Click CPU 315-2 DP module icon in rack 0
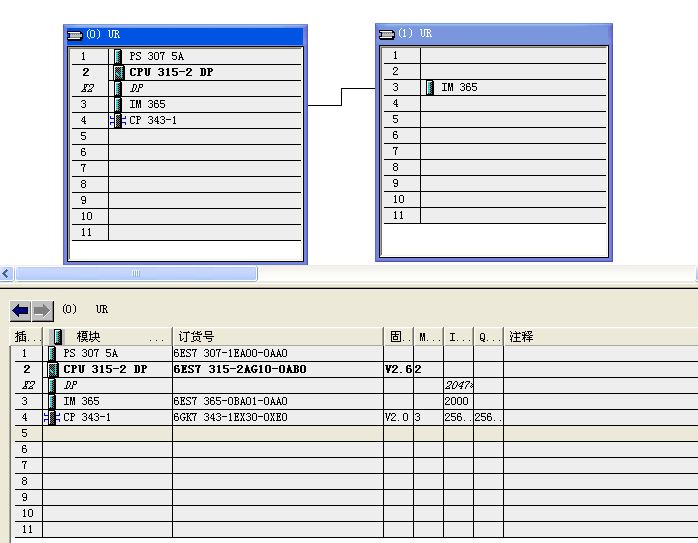The width and height of the screenshot is (698, 543). point(118,72)
